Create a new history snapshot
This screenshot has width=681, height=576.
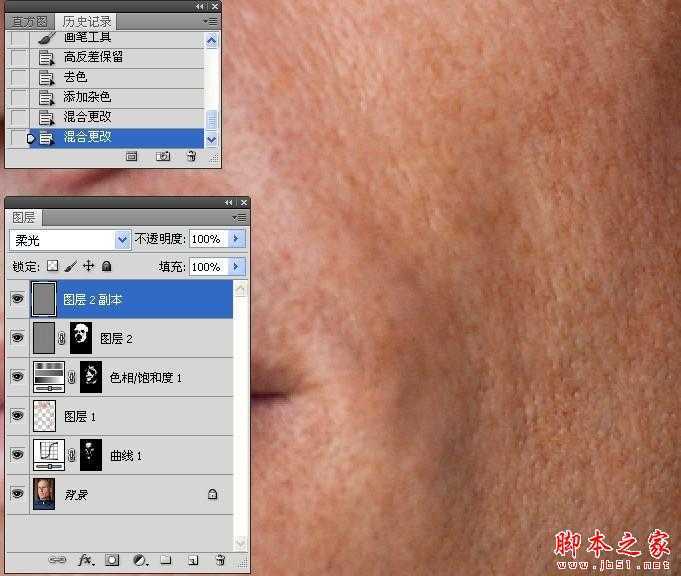click(x=163, y=156)
